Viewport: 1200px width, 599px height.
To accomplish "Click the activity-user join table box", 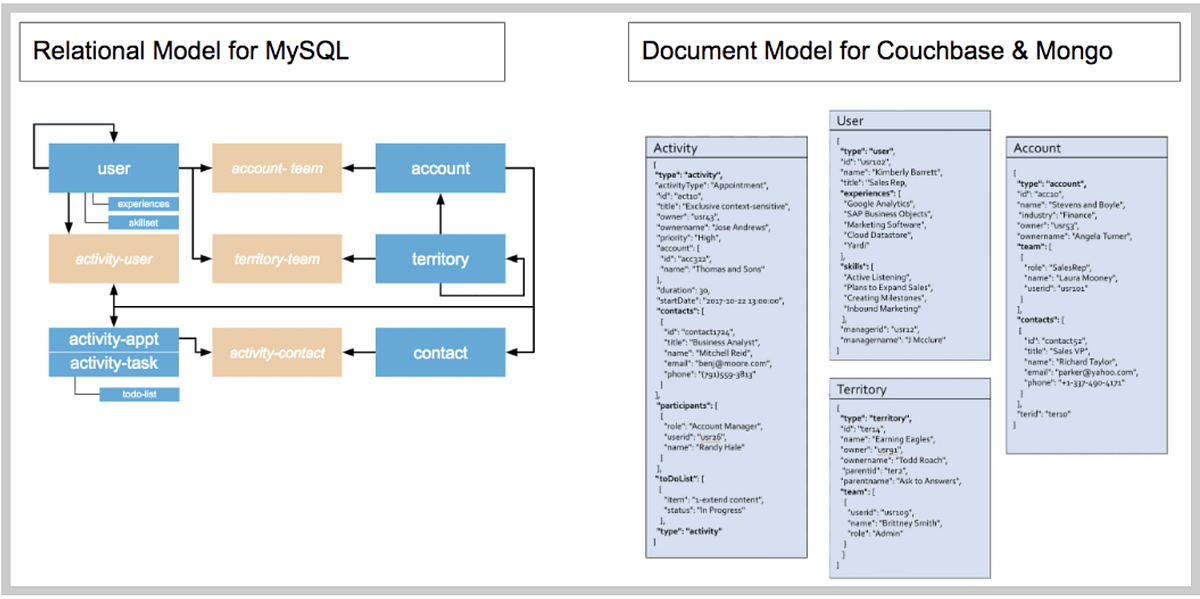I will click(112, 259).
